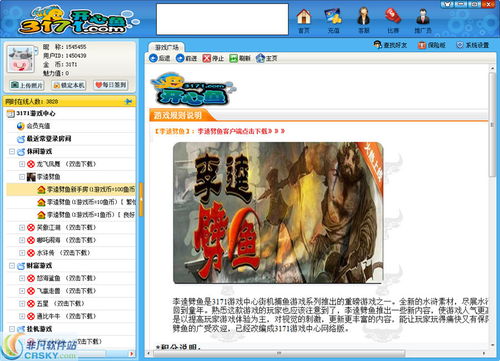Click the 李逵劈鱼 game banner image

pos(278,213)
